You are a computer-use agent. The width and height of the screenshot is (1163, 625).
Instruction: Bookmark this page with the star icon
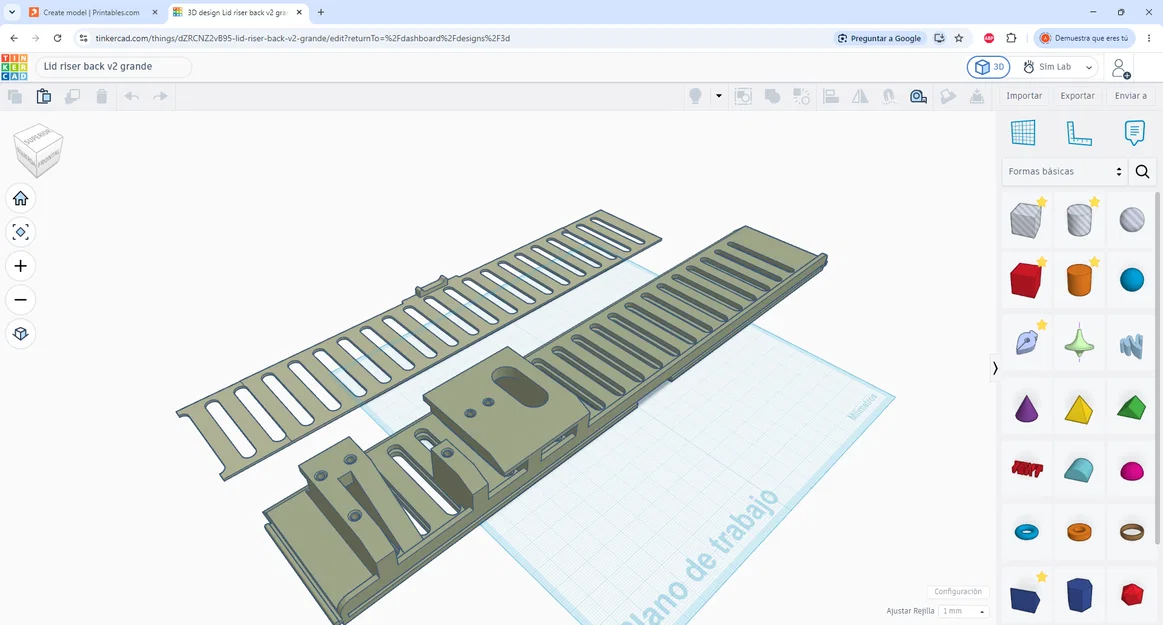pyautogui.click(x=959, y=38)
